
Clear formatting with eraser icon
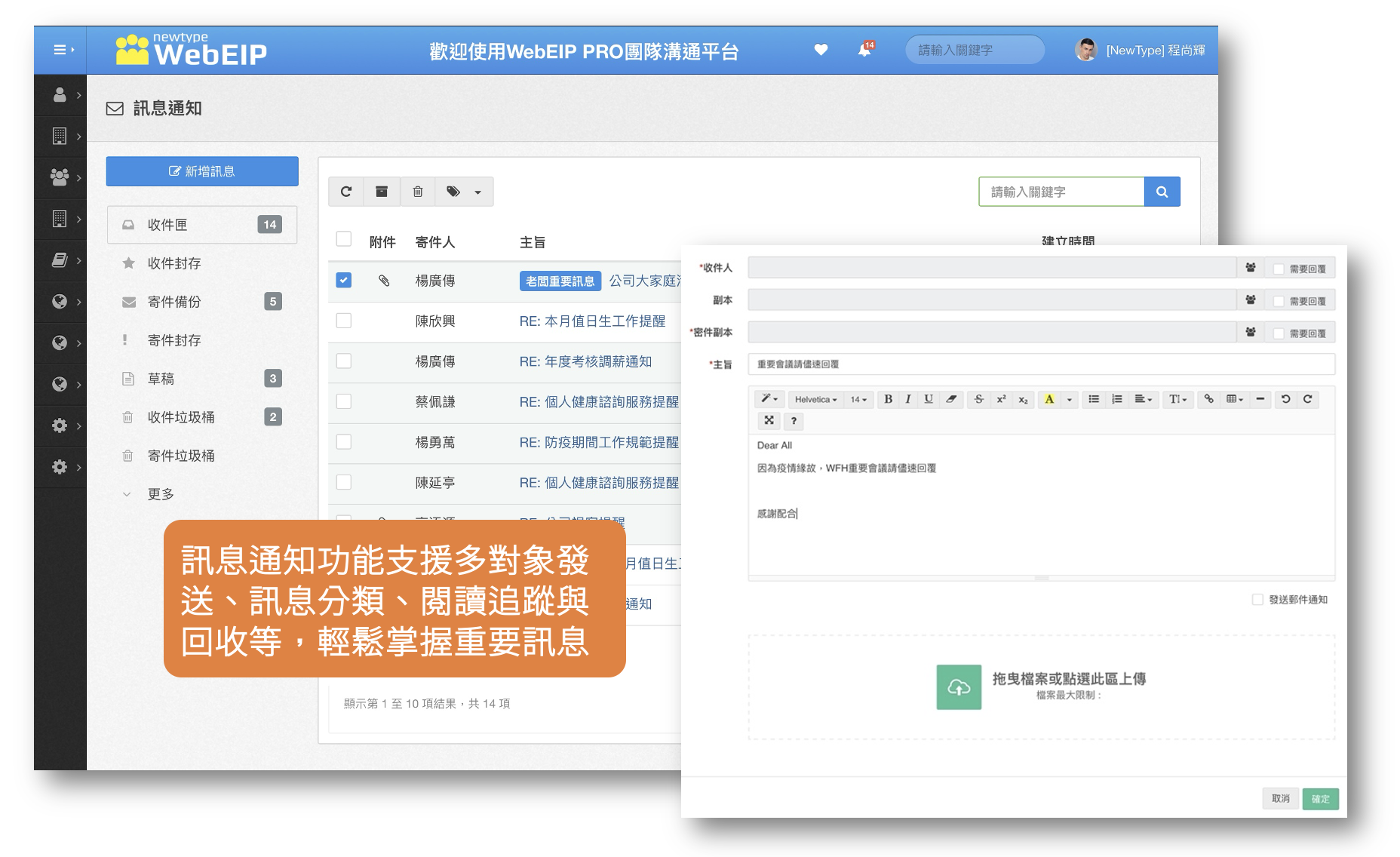[951, 399]
